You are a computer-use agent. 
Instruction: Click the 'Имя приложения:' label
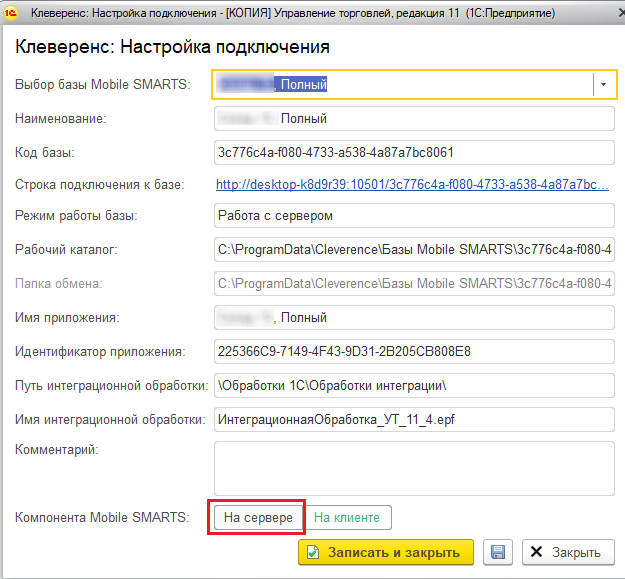pyautogui.click(x=67, y=318)
